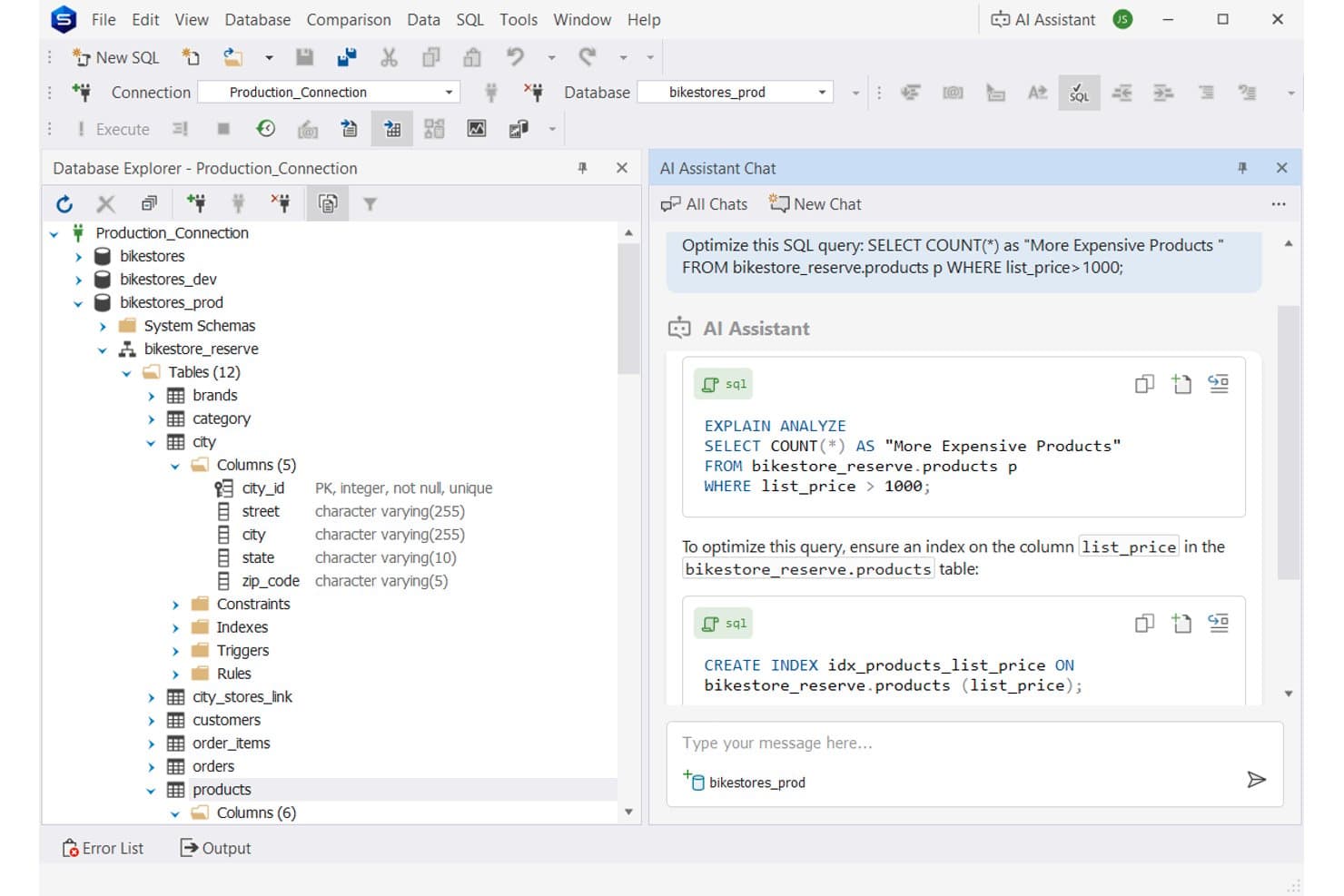Click the chat message input field
1344x896 pixels.
(x=973, y=743)
